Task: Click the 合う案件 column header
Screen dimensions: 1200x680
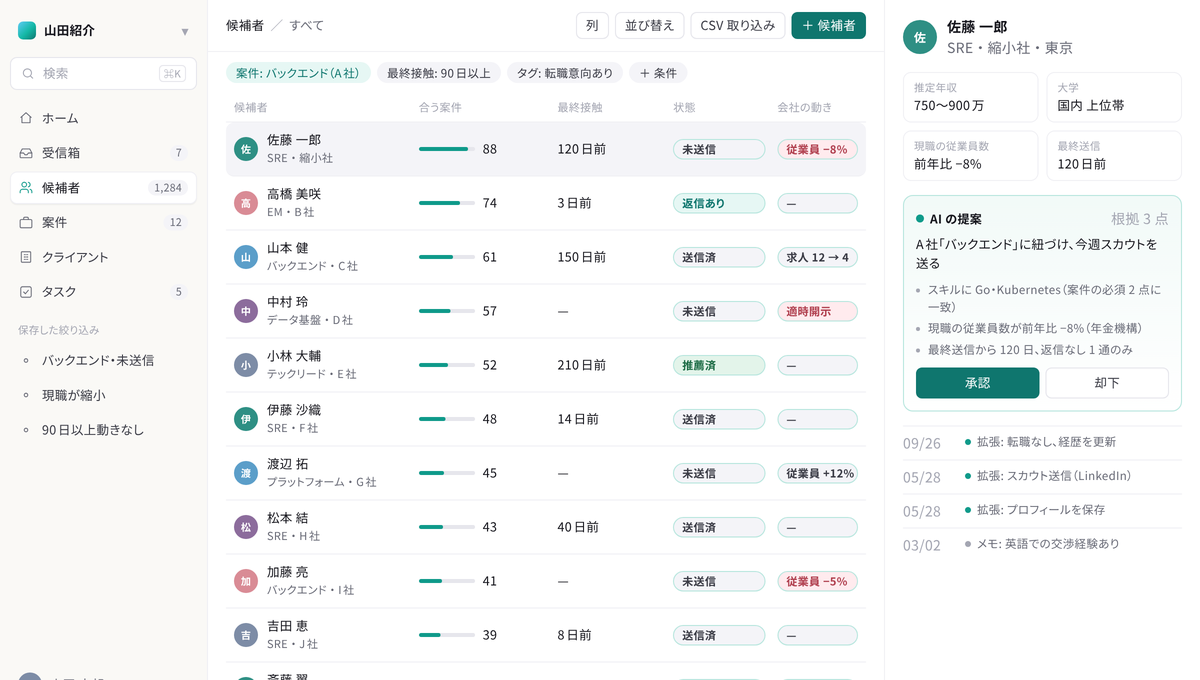Action: (x=440, y=107)
